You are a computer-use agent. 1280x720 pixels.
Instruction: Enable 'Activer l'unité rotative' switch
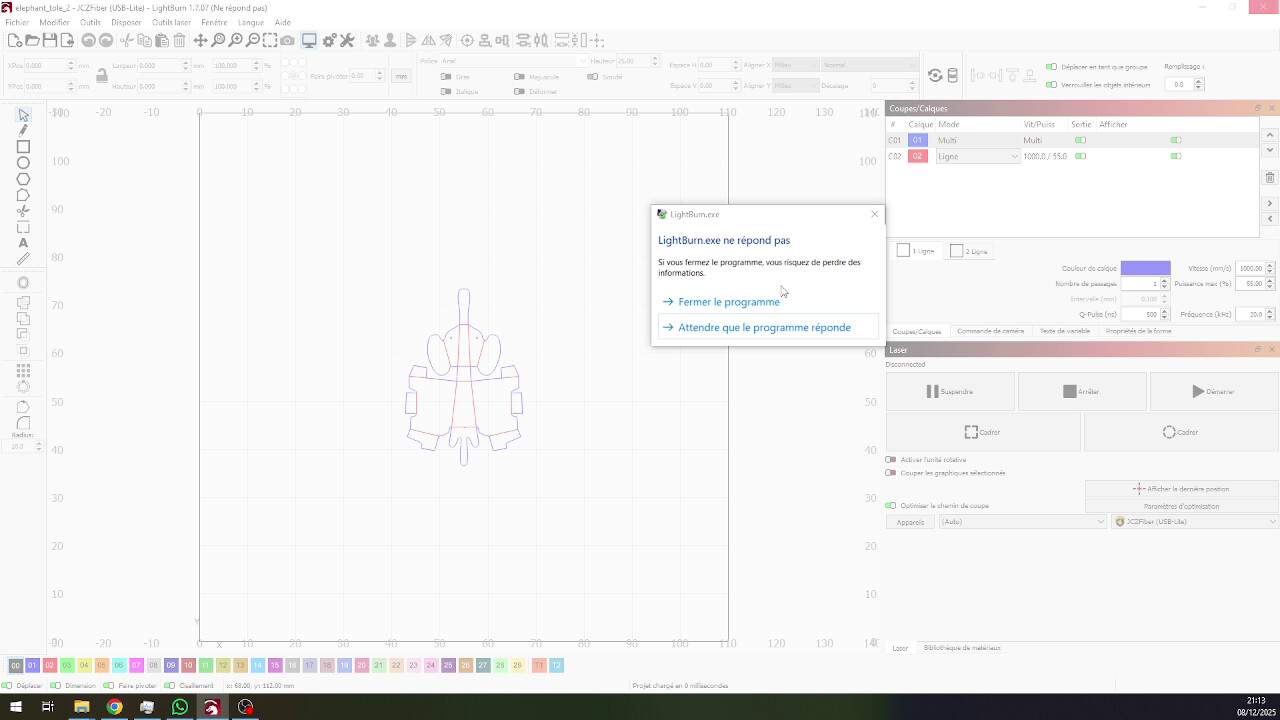pyautogui.click(x=891, y=460)
